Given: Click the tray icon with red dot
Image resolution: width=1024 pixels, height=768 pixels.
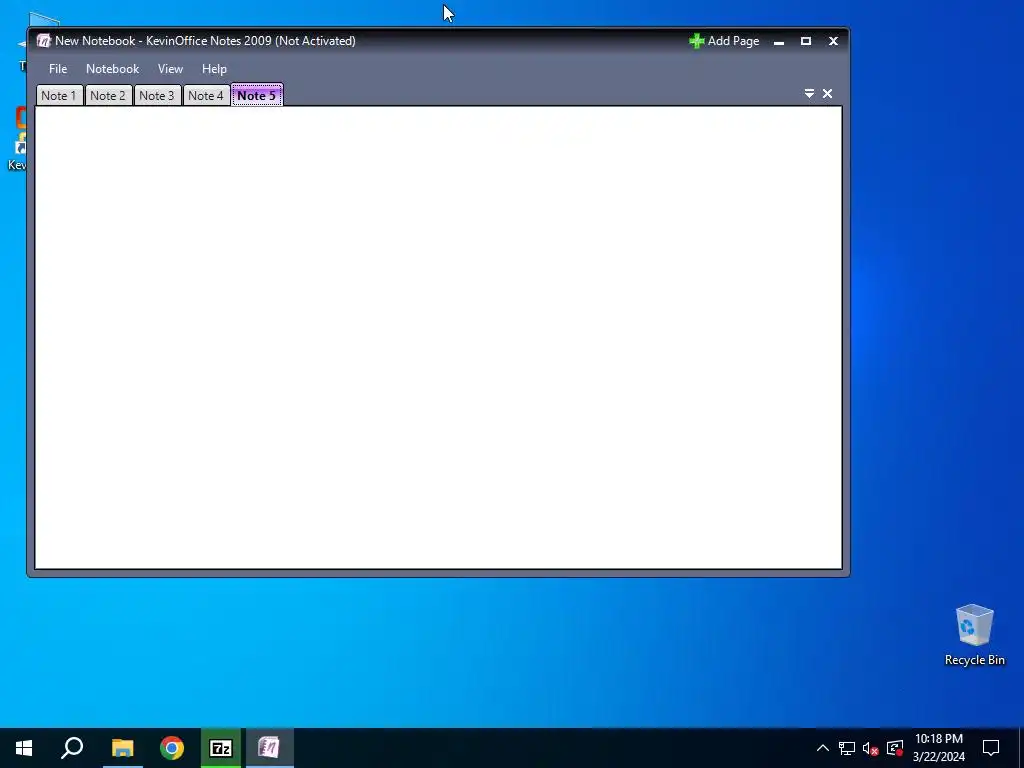Looking at the screenshot, I should pos(895,748).
